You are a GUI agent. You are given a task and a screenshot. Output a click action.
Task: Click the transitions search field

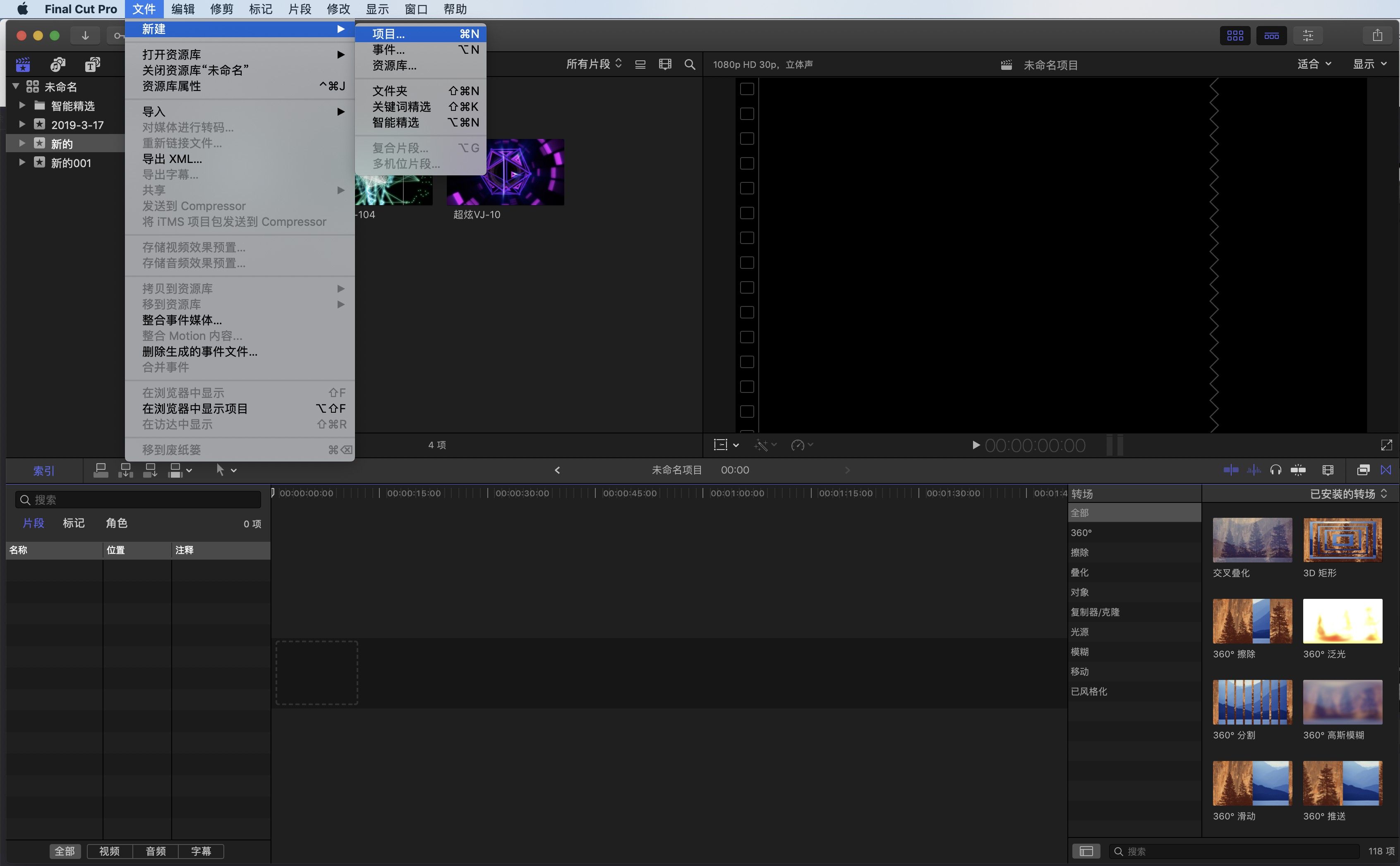coord(1234,851)
